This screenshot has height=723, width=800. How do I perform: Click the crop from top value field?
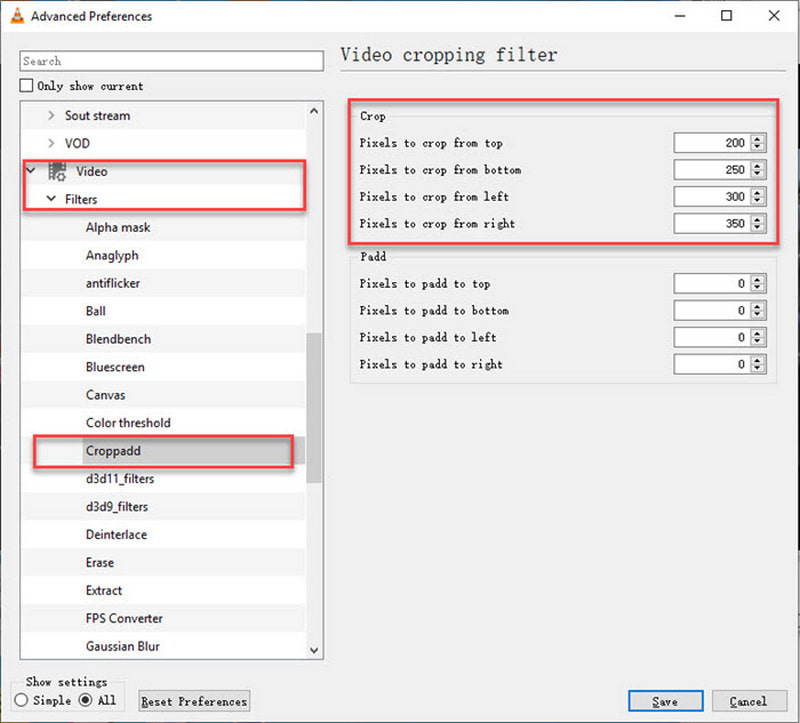[712, 143]
